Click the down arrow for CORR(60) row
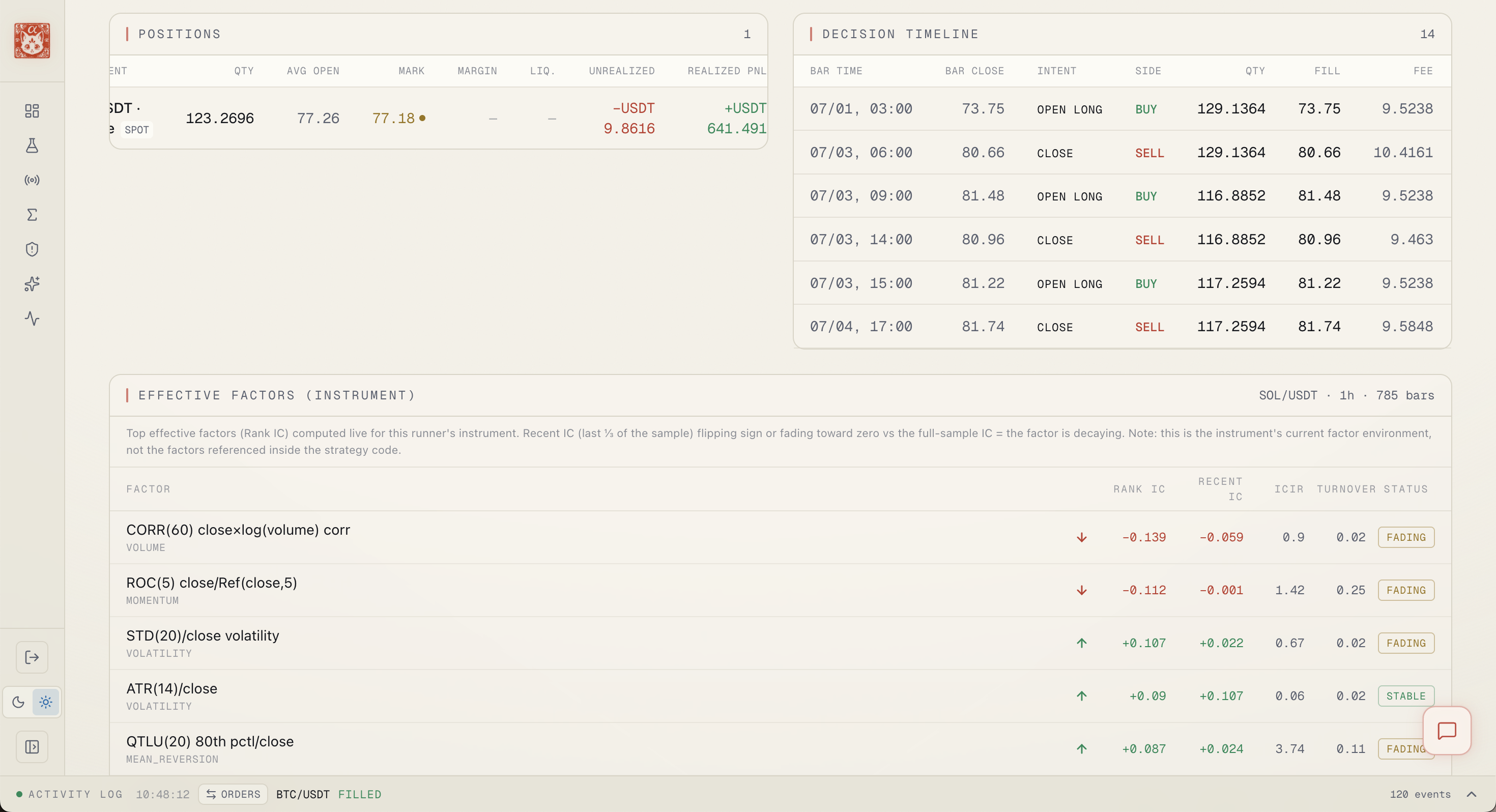This screenshot has height=812, width=1496. pos(1081,537)
